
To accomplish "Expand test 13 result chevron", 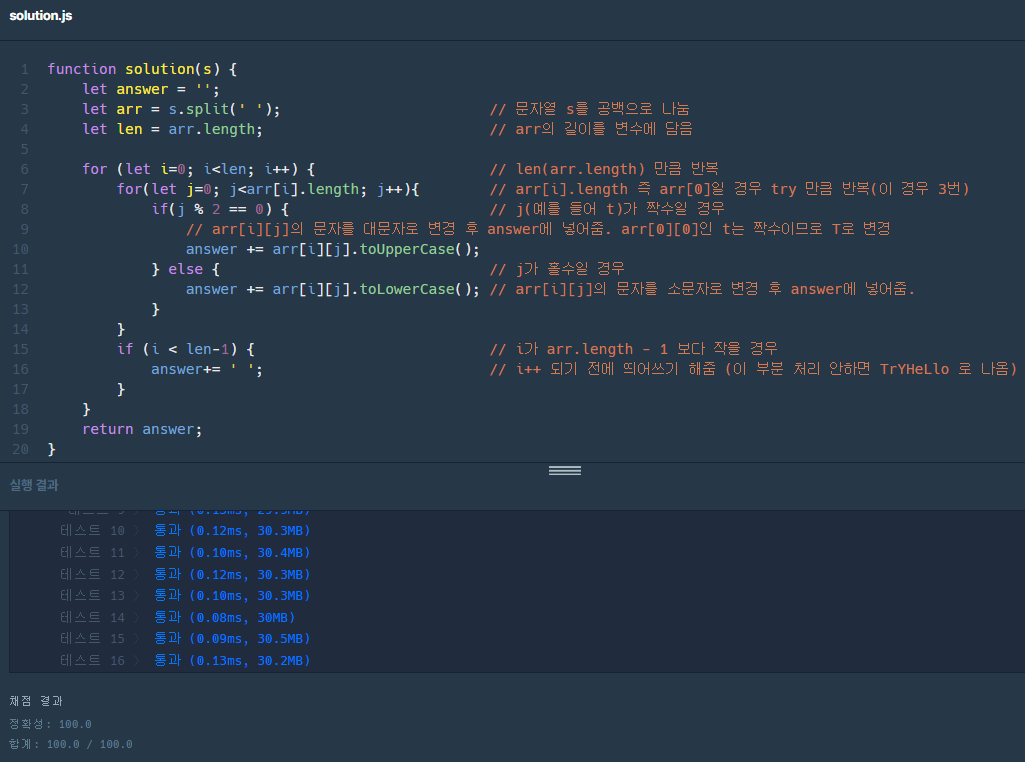I will [x=137, y=596].
